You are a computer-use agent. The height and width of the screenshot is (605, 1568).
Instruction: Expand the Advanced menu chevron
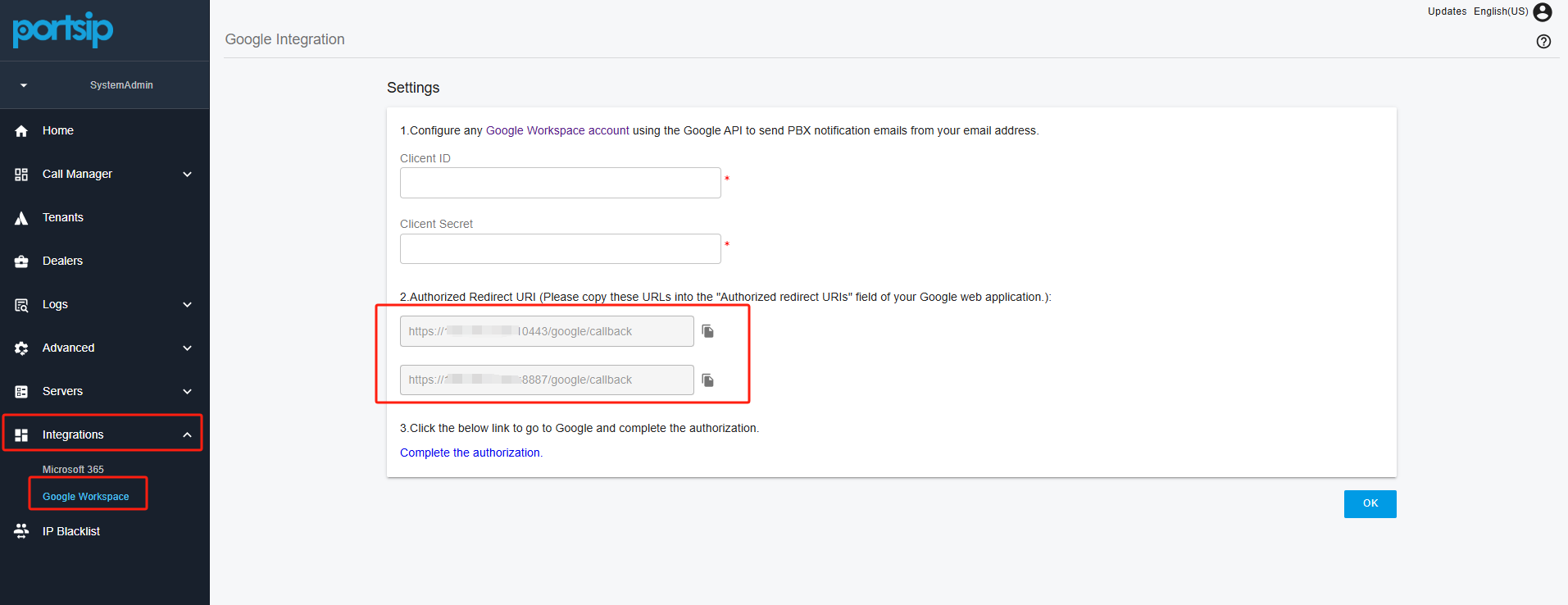click(x=187, y=348)
